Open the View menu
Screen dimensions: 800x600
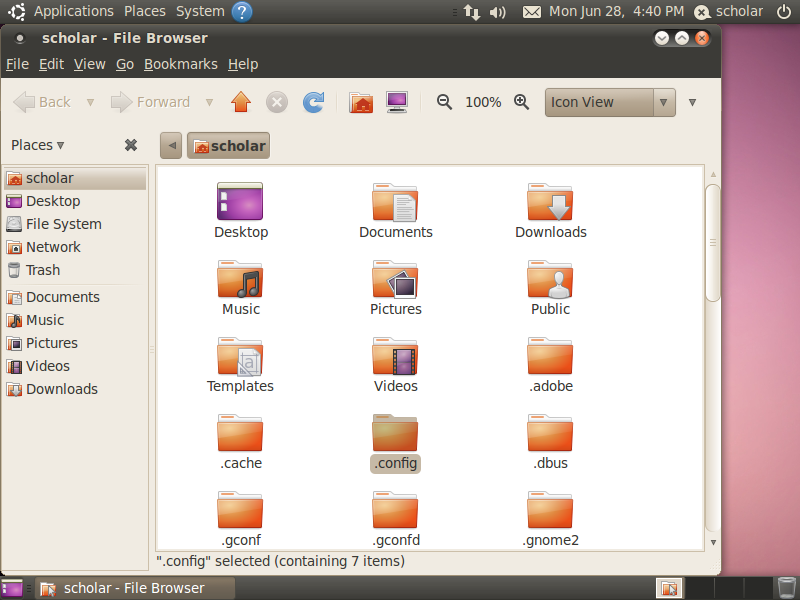pos(90,64)
